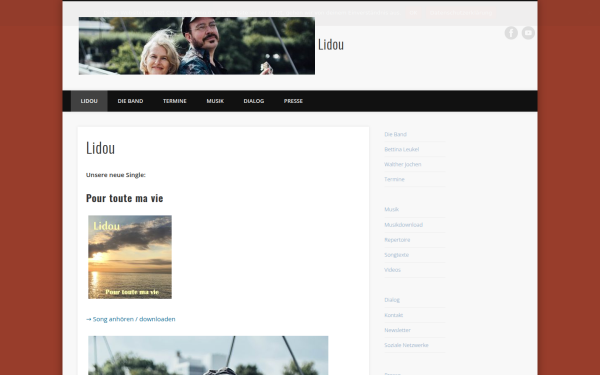The width and height of the screenshot is (600, 375).
Task: Accept cookies with the OK button
Action: tap(413, 13)
